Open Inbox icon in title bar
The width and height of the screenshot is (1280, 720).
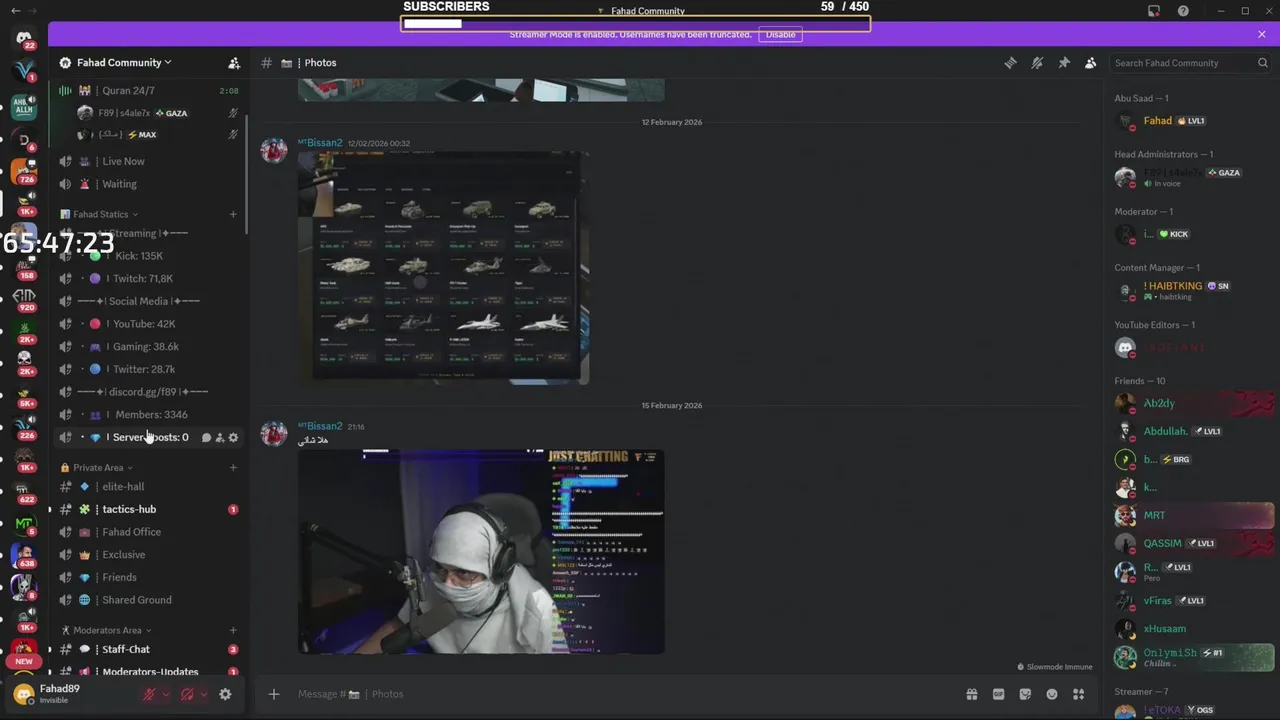point(1154,11)
